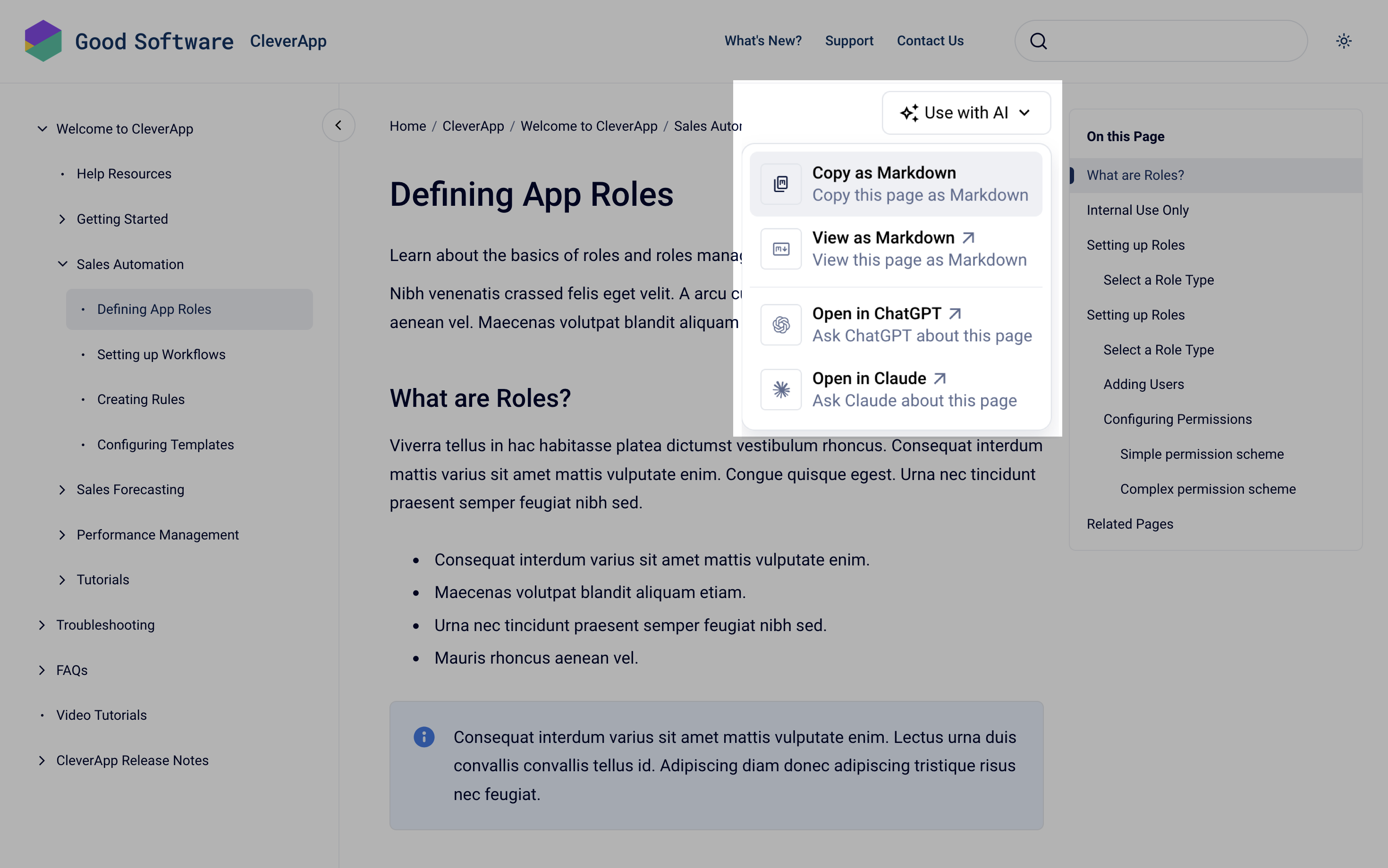
Task: Click the external arrow beside View as Markdown
Action: point(968,238)
